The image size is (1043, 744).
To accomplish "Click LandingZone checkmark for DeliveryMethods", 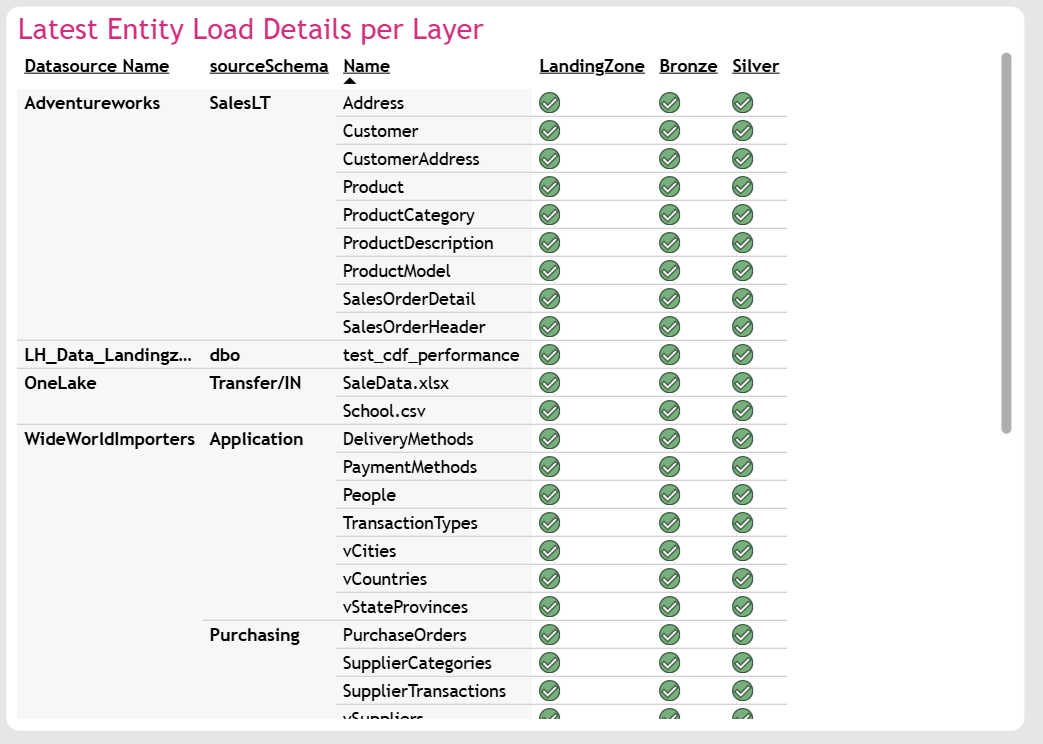I will (549, 439).
